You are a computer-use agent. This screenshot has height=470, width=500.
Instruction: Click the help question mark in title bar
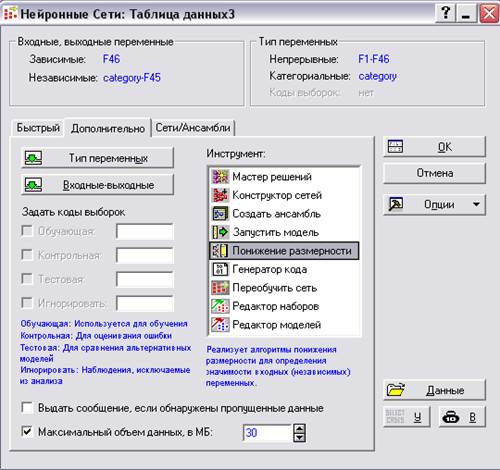(x=446, y=14)
